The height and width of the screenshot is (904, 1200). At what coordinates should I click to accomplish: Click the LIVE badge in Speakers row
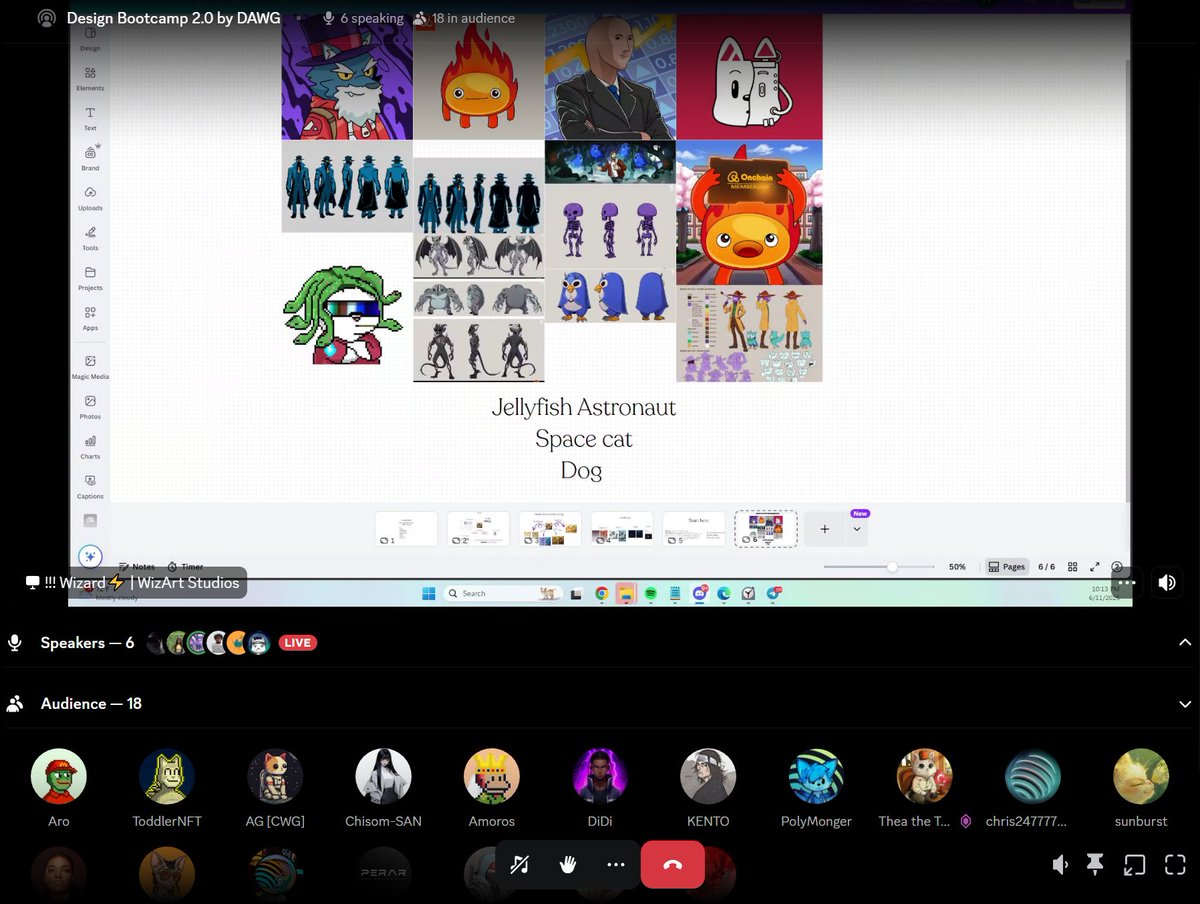pos(297,643)
